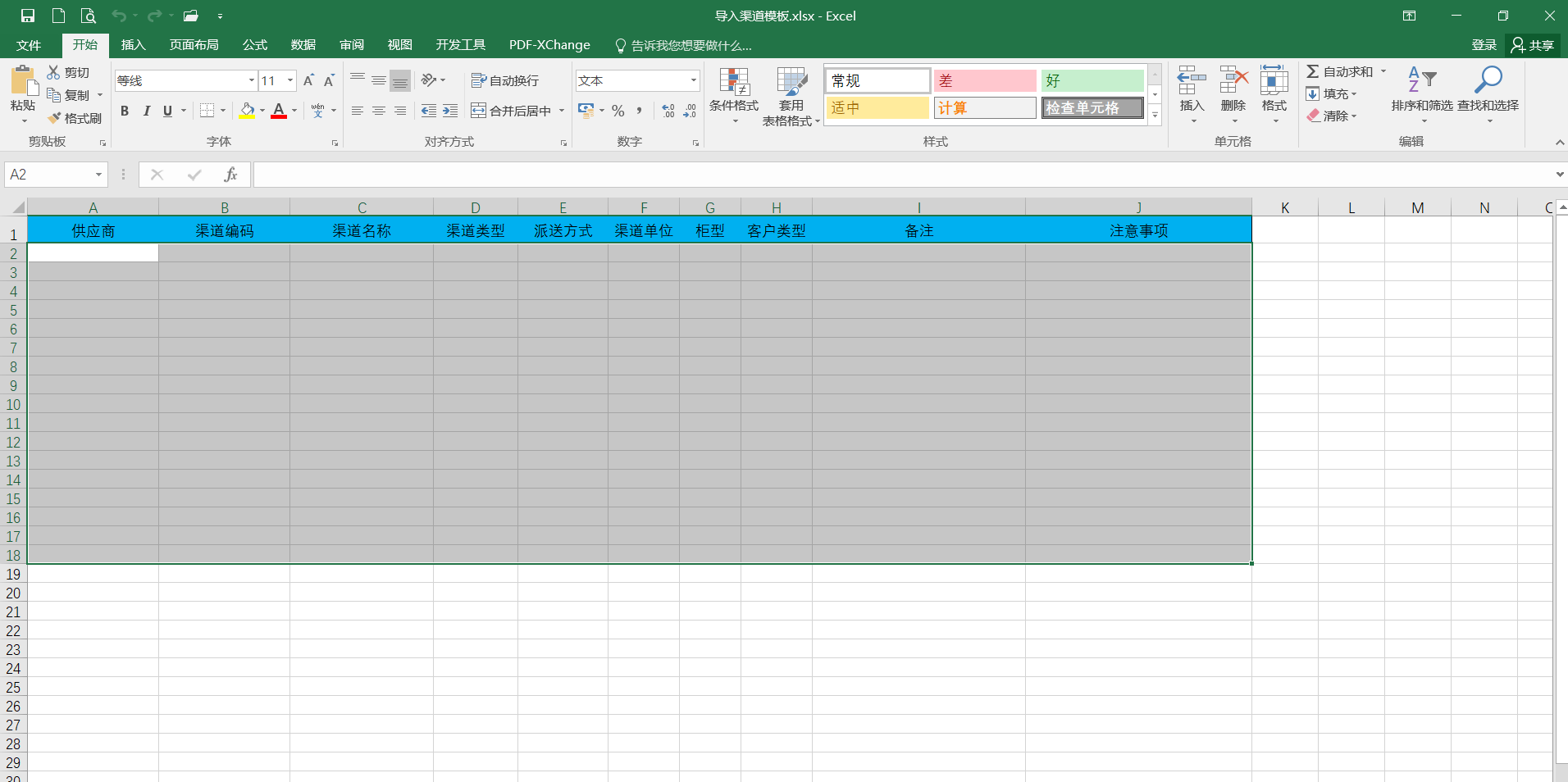Click the Merge and Center (合并后居中) icon
The image size is (1568, 782).
pyautogui.click(x=479, y=111)
